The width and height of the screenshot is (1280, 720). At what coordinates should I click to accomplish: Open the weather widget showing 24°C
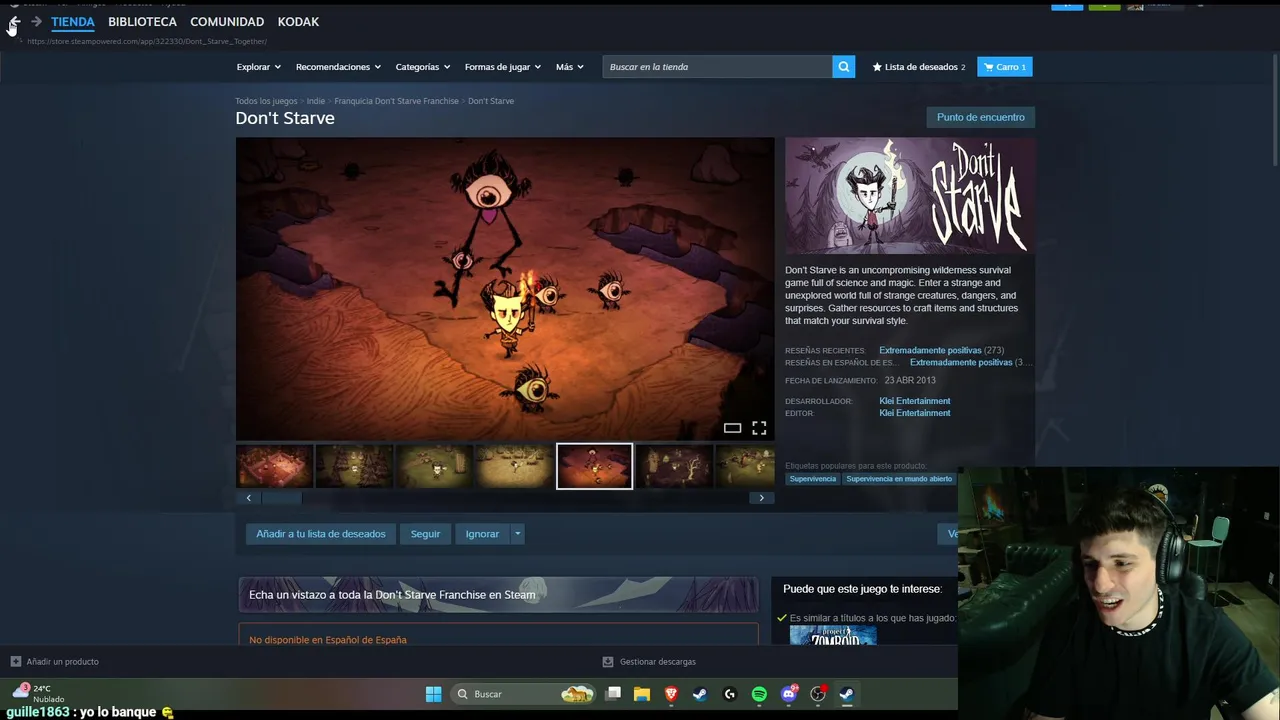[38, 693]
